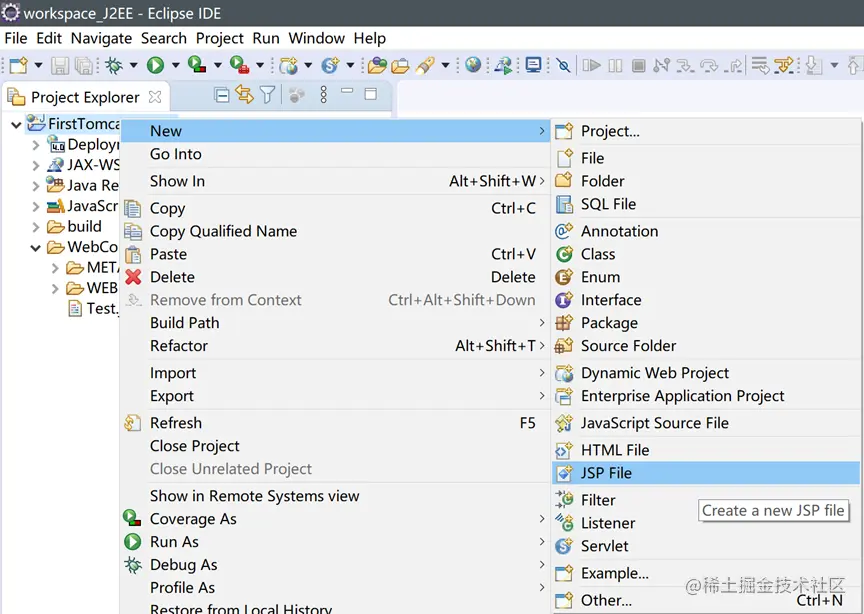
Task: Click the External Tools toolbar icon
Action: (x=239, y=66)
